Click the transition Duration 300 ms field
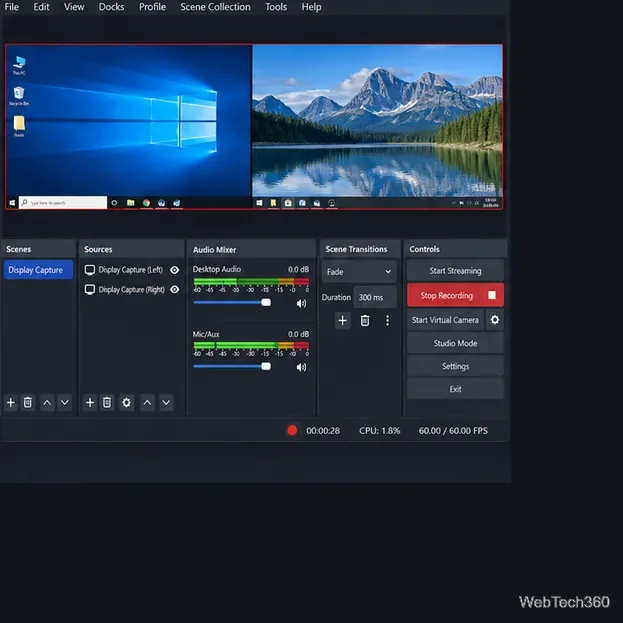The height and width of the screenshot is (623, 623). point(375,297)
